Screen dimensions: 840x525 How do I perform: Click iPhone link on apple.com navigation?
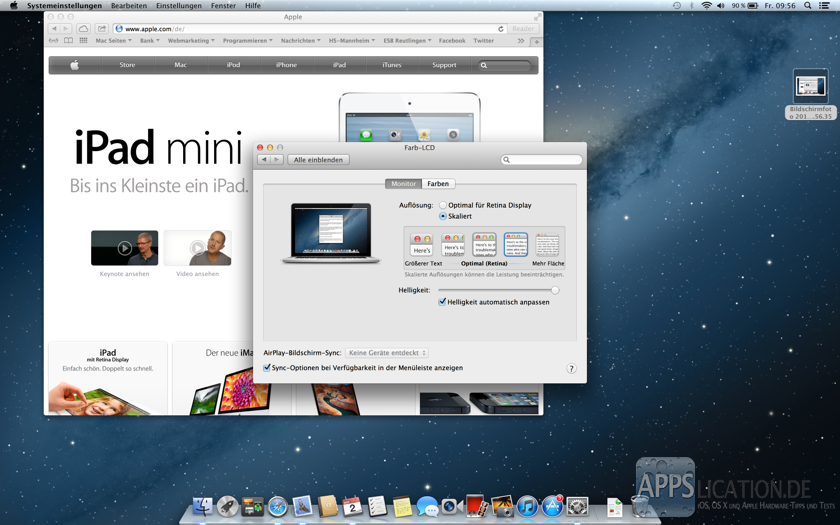(x=286, y=65)
